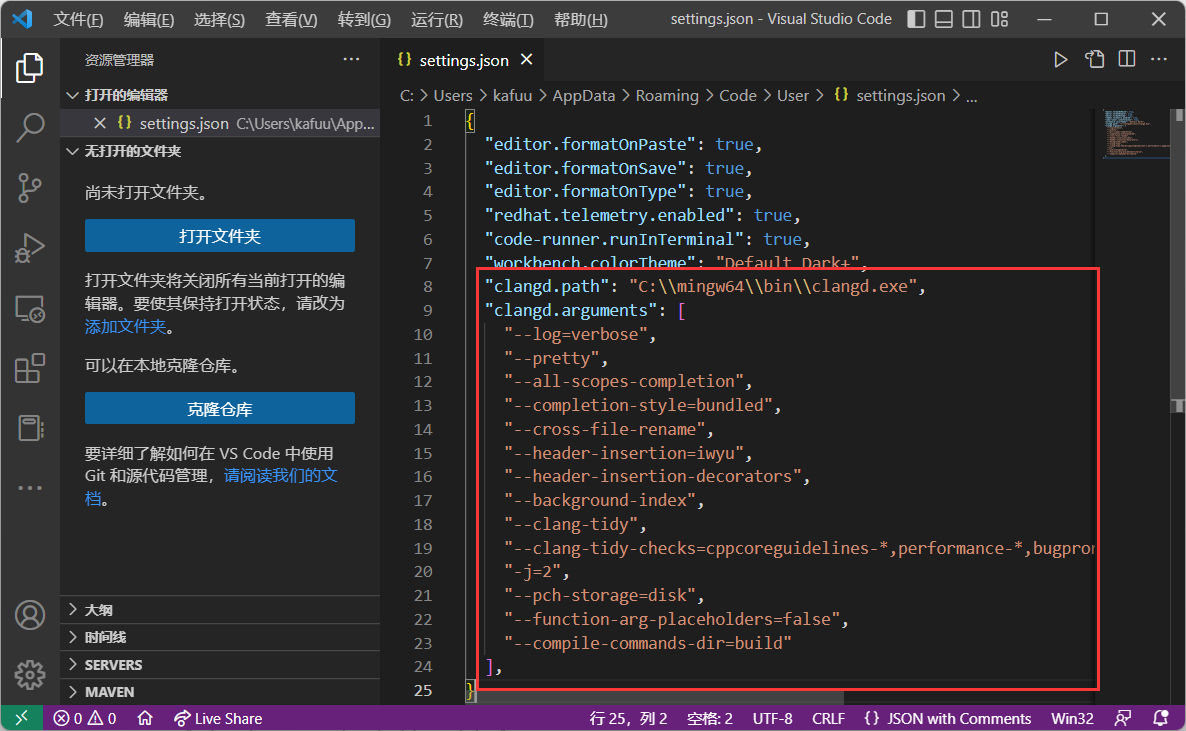The height and width of the screenshot is (731, 1186).
Task: Open the Run and Debug view
Action: 30,248
